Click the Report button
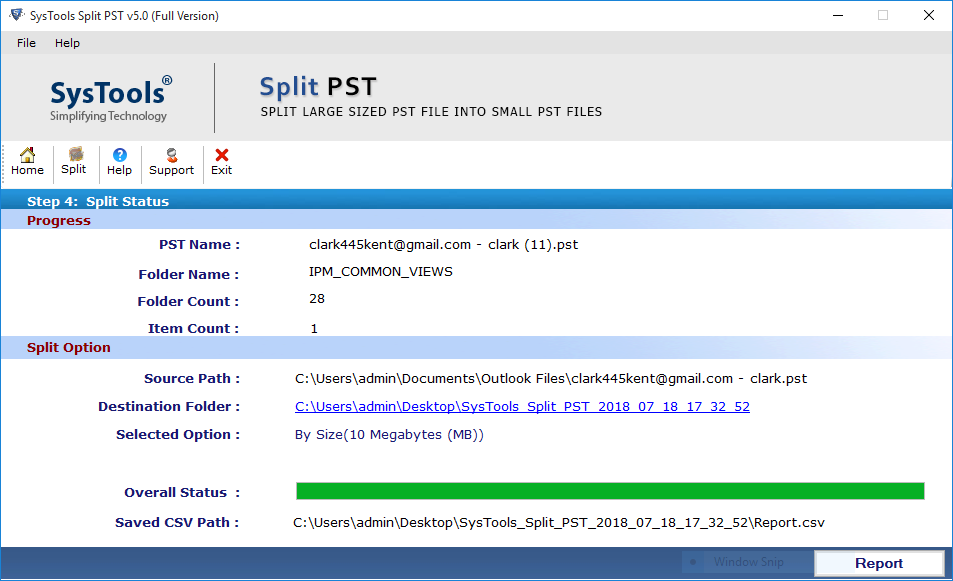The image size is (953, 581). [x=879, y=563]
